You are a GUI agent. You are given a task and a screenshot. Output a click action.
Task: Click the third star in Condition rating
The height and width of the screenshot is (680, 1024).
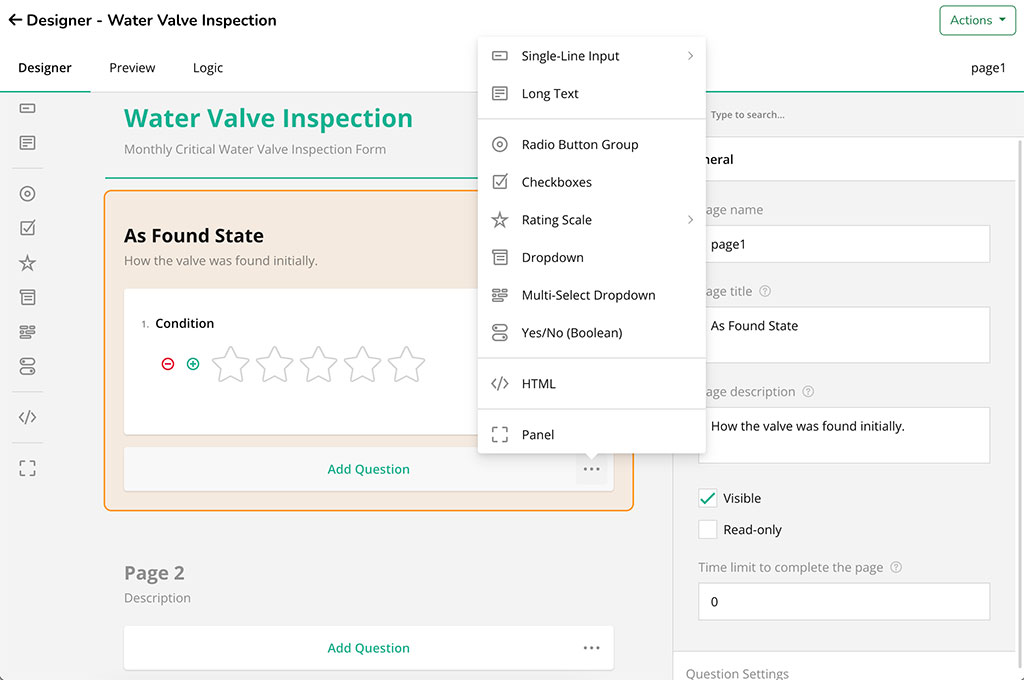pos(318,365)
